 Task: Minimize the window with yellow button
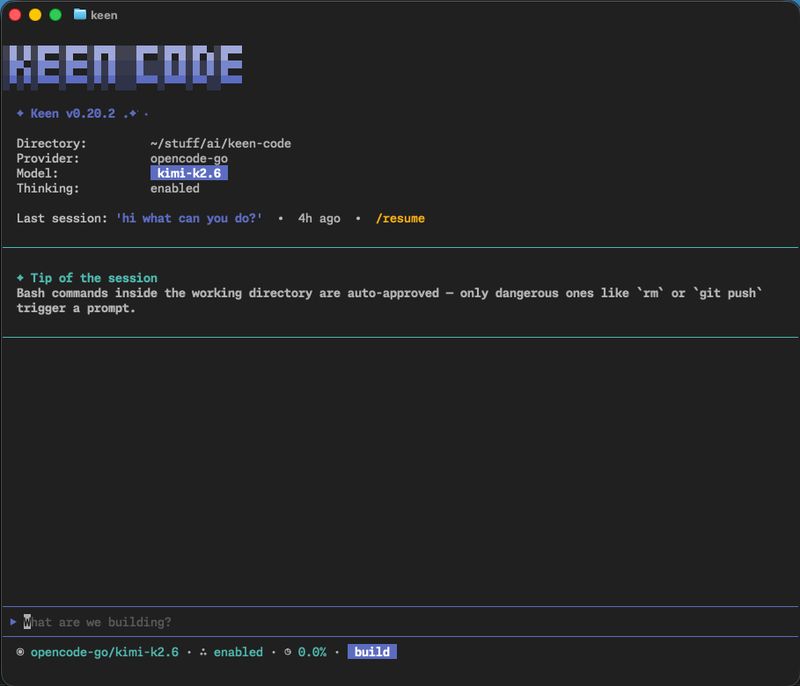point(35,15)
